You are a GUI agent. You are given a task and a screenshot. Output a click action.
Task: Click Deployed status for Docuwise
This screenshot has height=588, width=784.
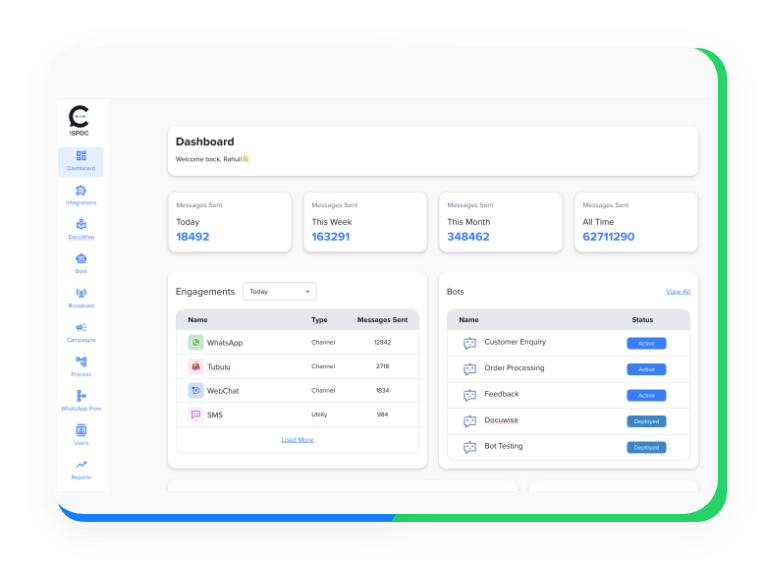[646, 422]
